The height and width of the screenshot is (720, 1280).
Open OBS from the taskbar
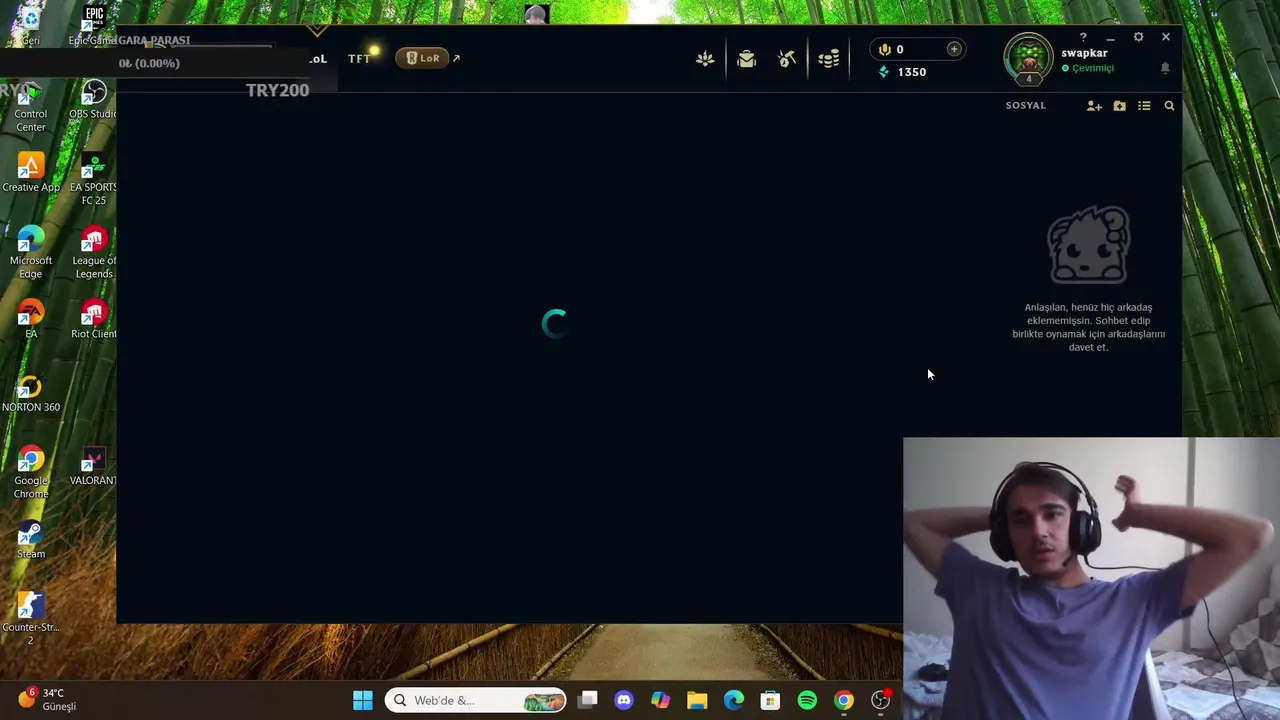click(880, 700)
